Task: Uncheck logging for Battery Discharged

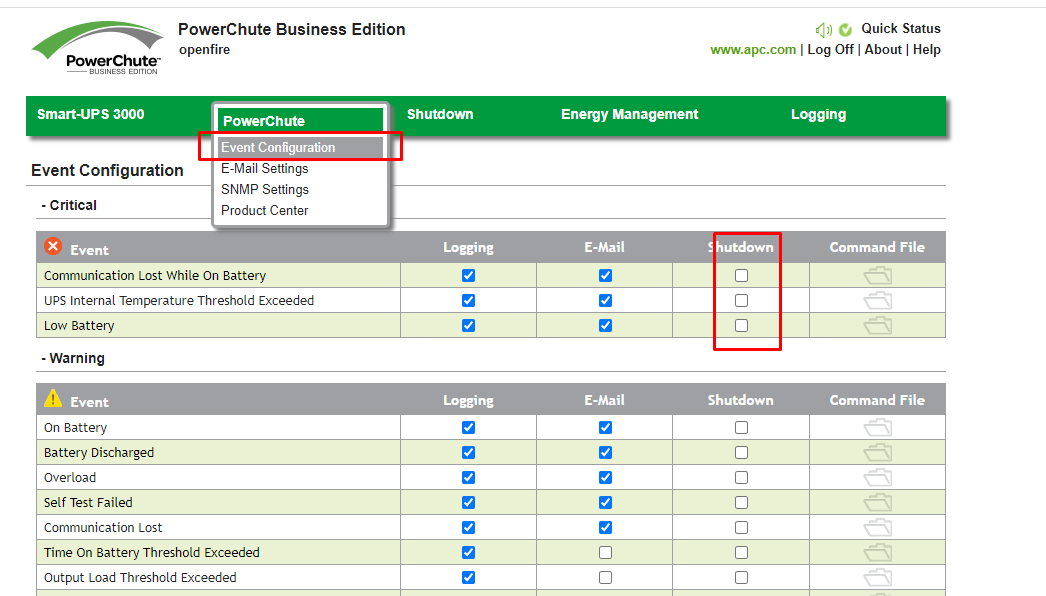Action: [x=468, y=453]
